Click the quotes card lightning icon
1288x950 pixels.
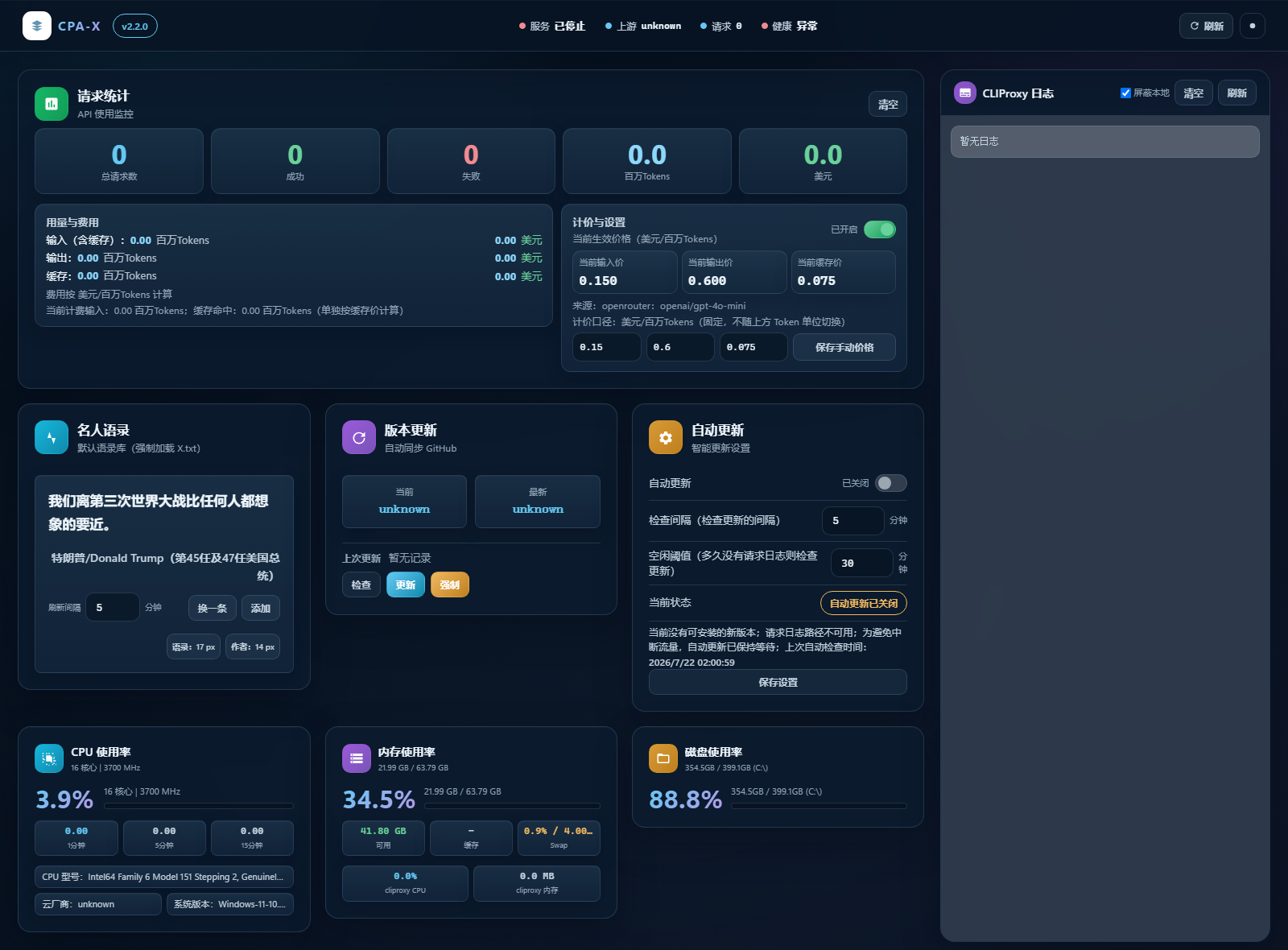(x=52, y=437)
